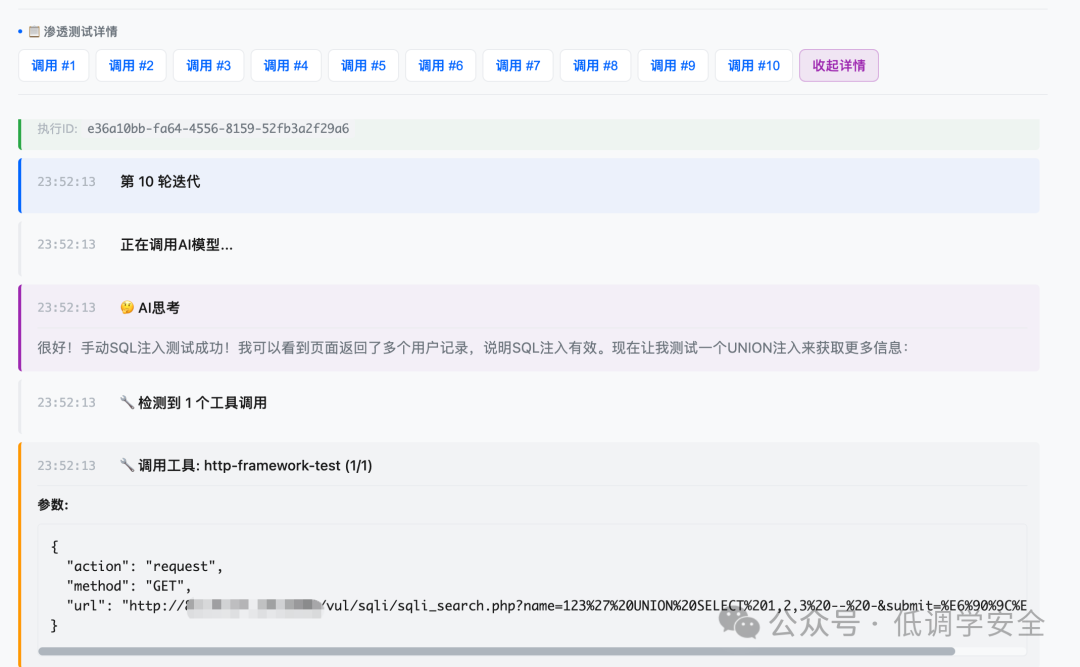The height and width of the screenshot is (667, 1080).
Task: Click the 执行ID value e36a10bb-fa64-4556-8159-52fb3a2f29a6
Action: (218, 129)
